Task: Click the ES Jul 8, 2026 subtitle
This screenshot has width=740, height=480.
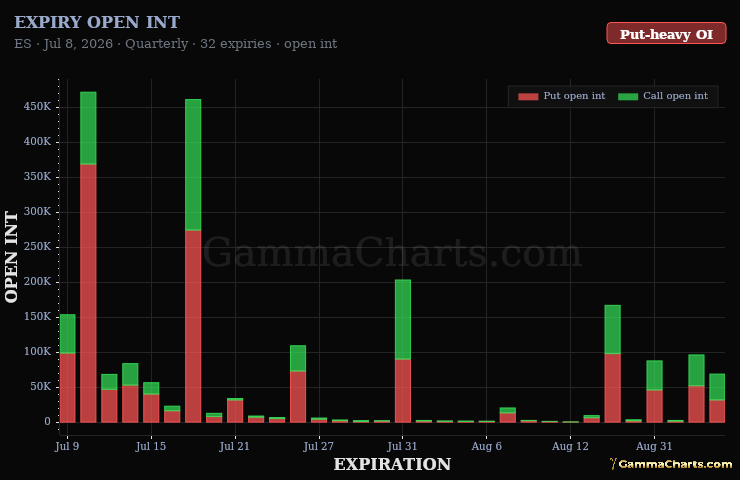Action: pos(176,44)
